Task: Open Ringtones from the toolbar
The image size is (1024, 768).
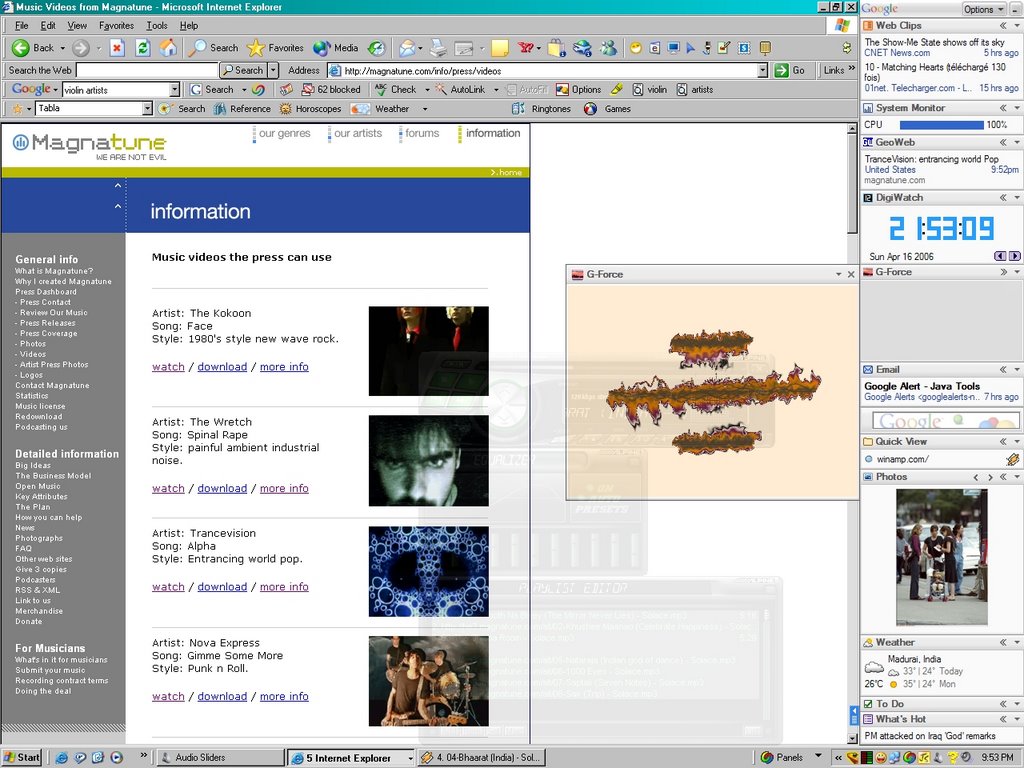Action: pyautogui.click(x=541, y=108)
